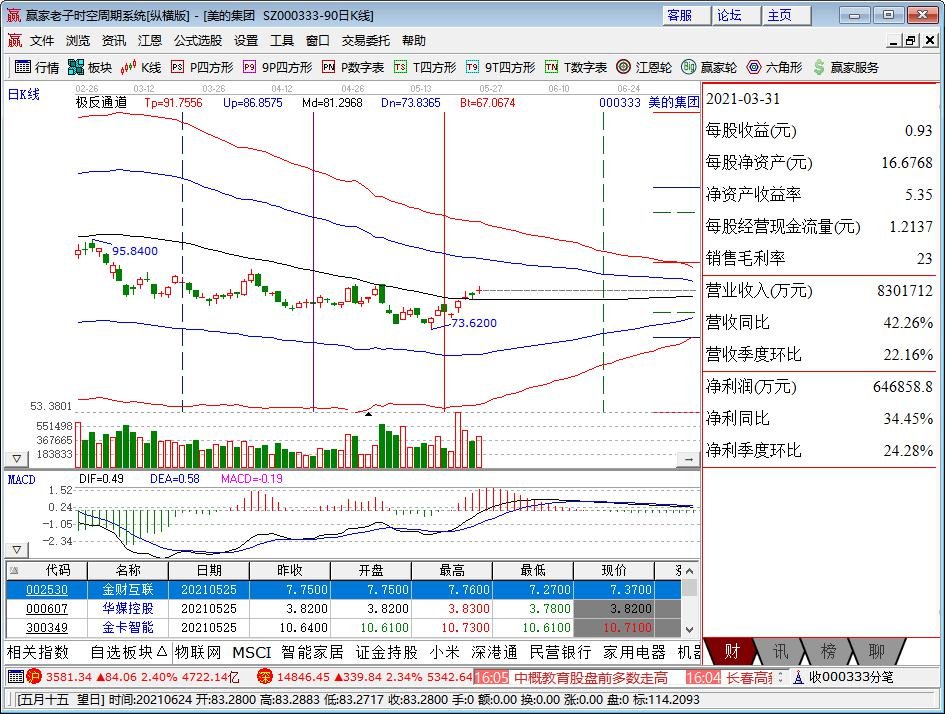Screen dimensions: 945x714
Task: Select the MSCI sector tab
Action: [x=251, y=652]
